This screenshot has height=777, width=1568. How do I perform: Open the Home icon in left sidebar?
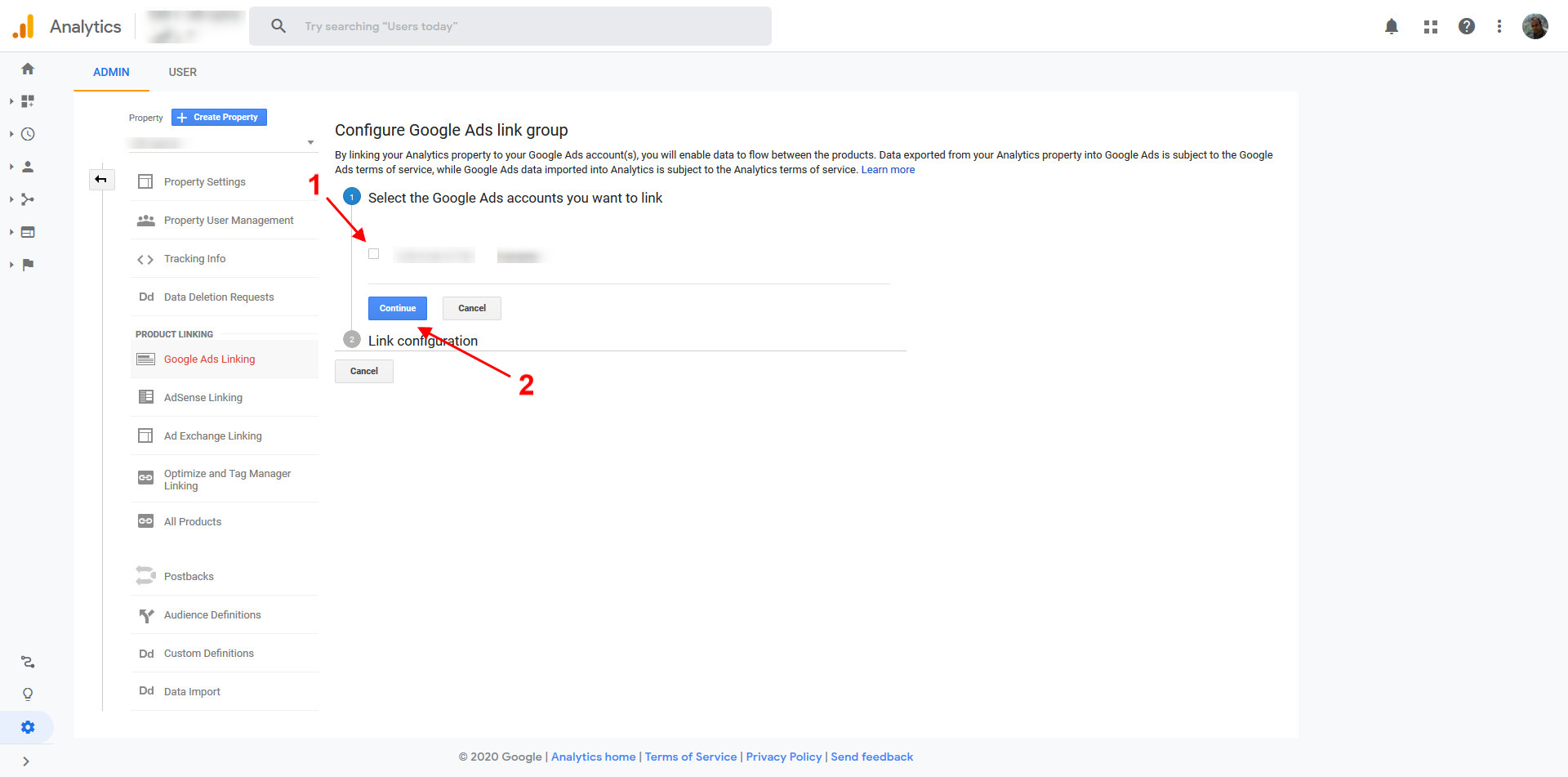28,69
